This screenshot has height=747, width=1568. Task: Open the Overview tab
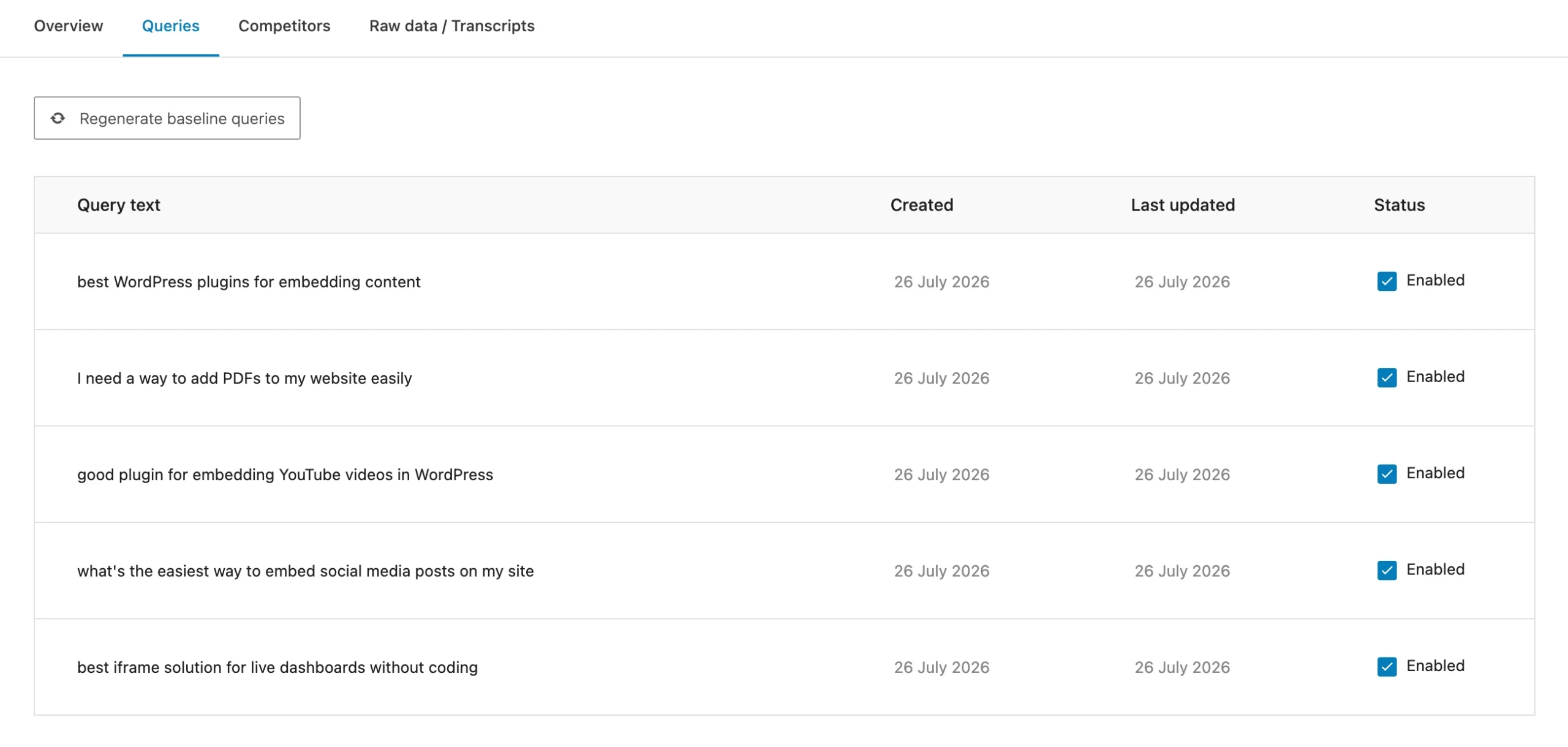[x=69, y=26]
